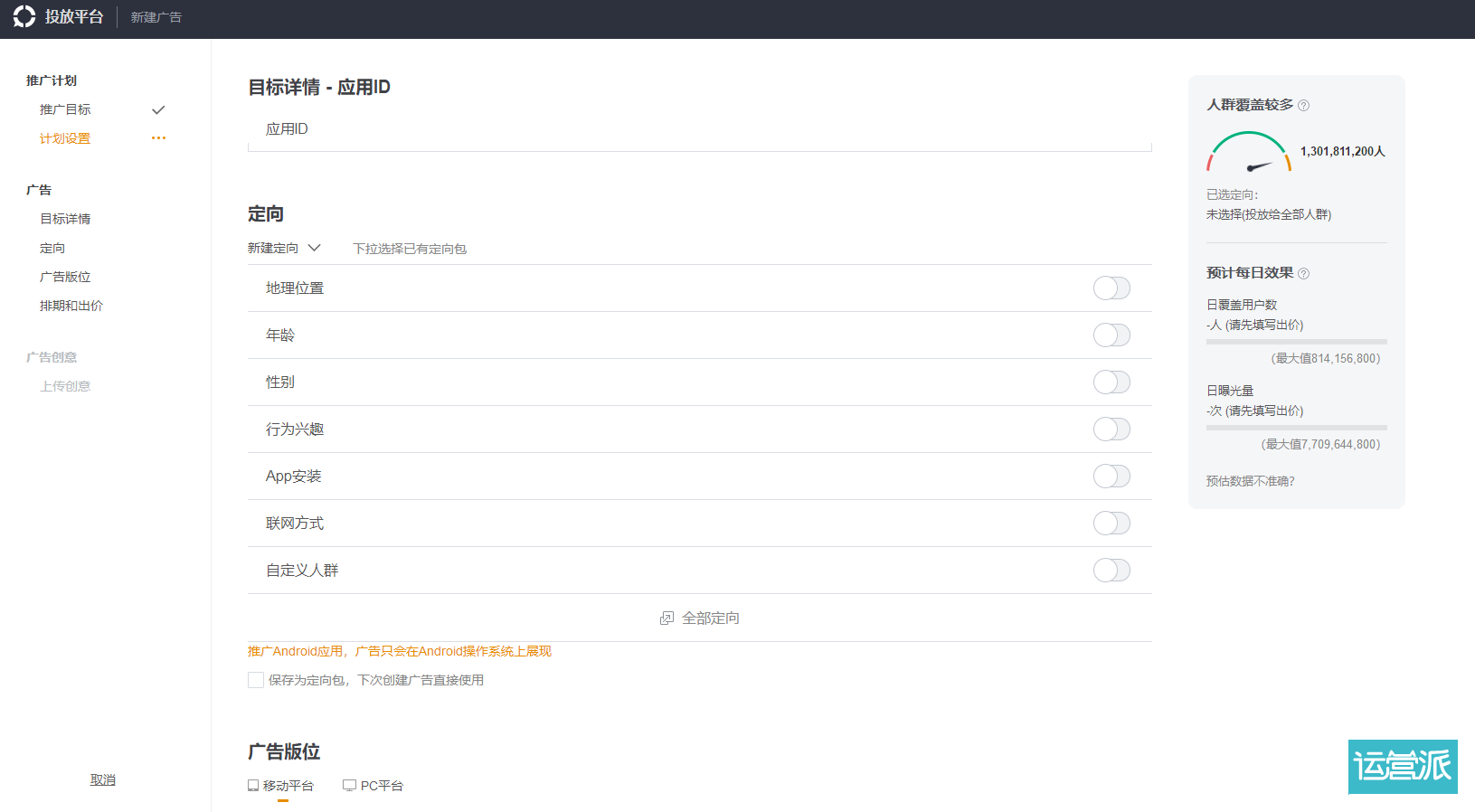Click the monitor icon for PC平台
The image size is (1475, 812).
(349, 786)
